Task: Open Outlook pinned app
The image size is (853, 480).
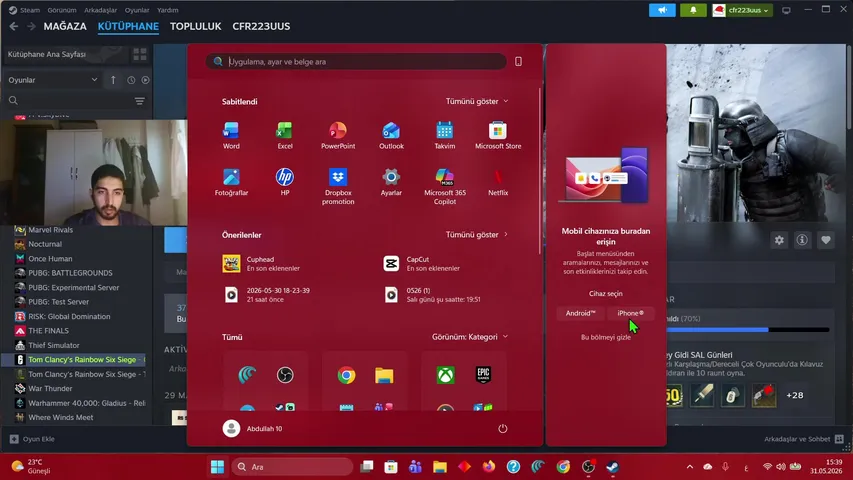Action: click(x=391, y=135)
